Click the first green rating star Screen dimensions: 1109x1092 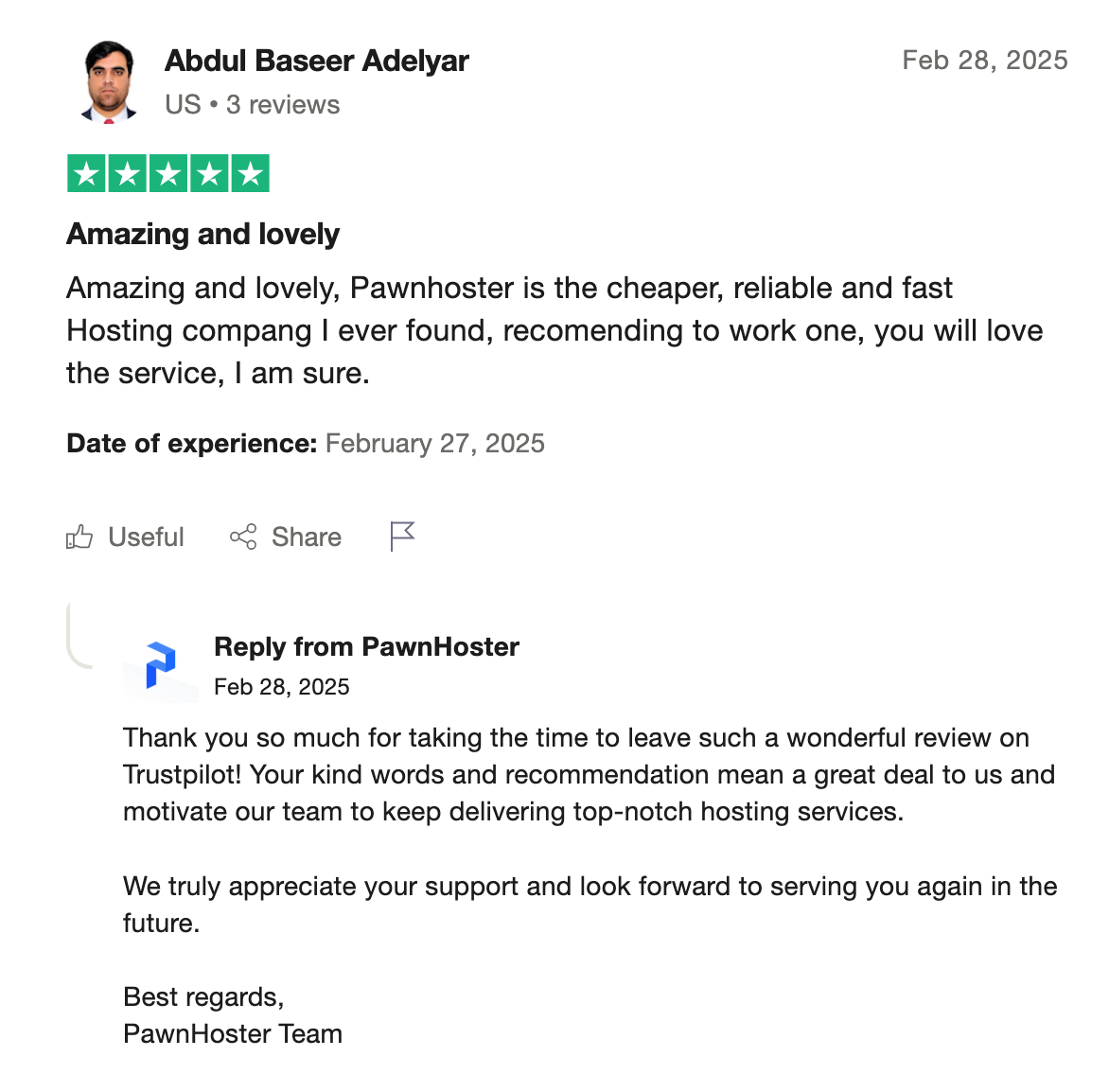coord(86,174)
